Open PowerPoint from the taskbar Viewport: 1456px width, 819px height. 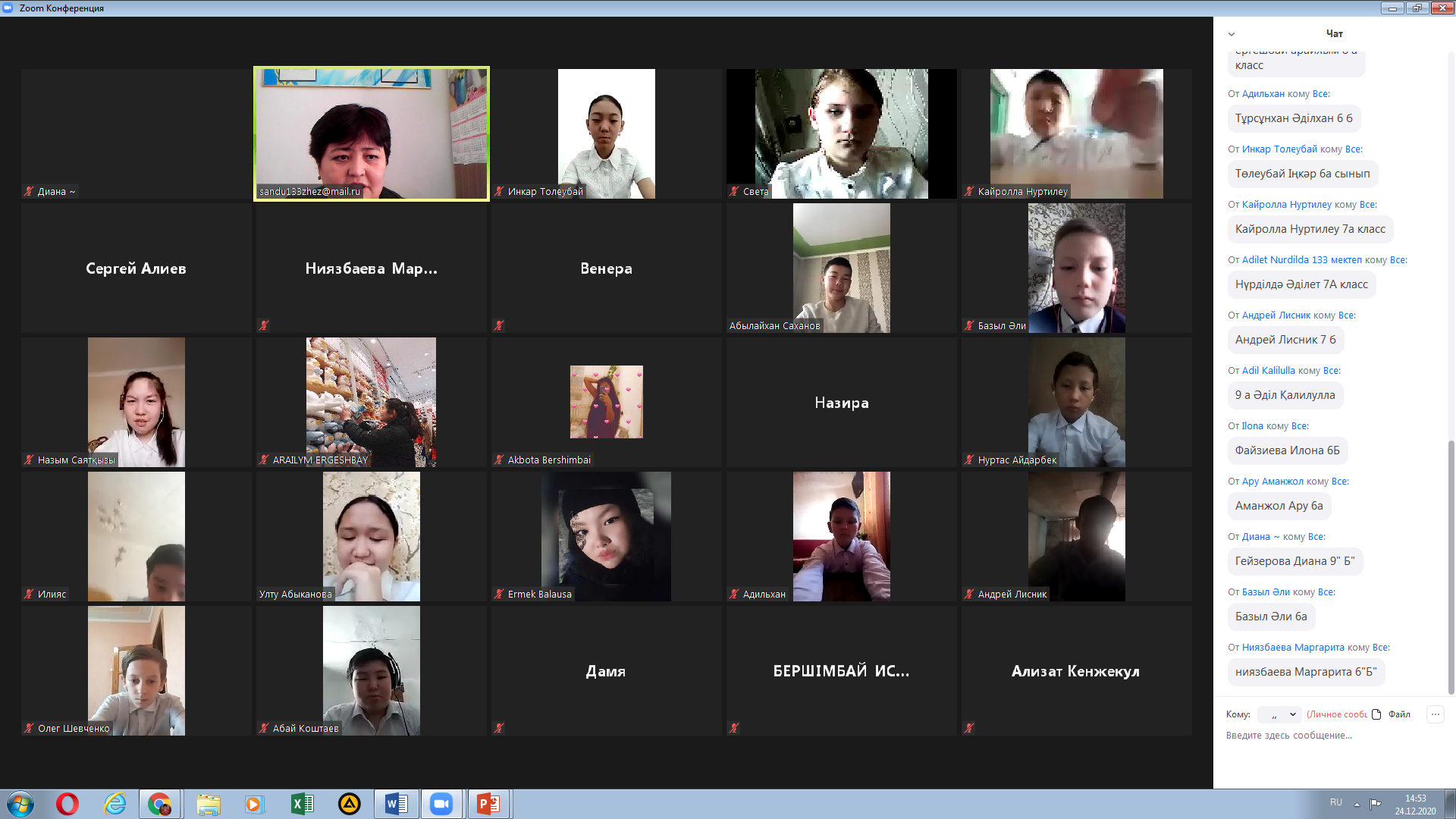(x=488, y=804)
